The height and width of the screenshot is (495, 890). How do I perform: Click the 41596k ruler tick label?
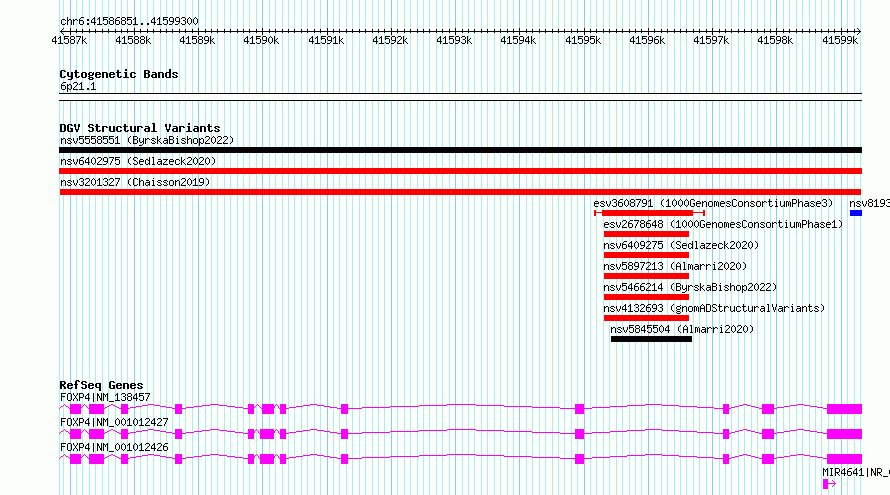click(x=647, y=40)
